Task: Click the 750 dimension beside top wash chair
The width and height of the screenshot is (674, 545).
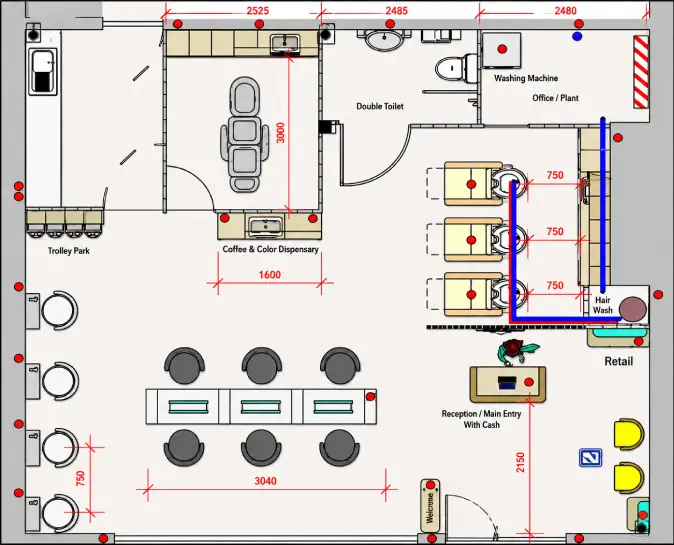Action: coord(555,175)
